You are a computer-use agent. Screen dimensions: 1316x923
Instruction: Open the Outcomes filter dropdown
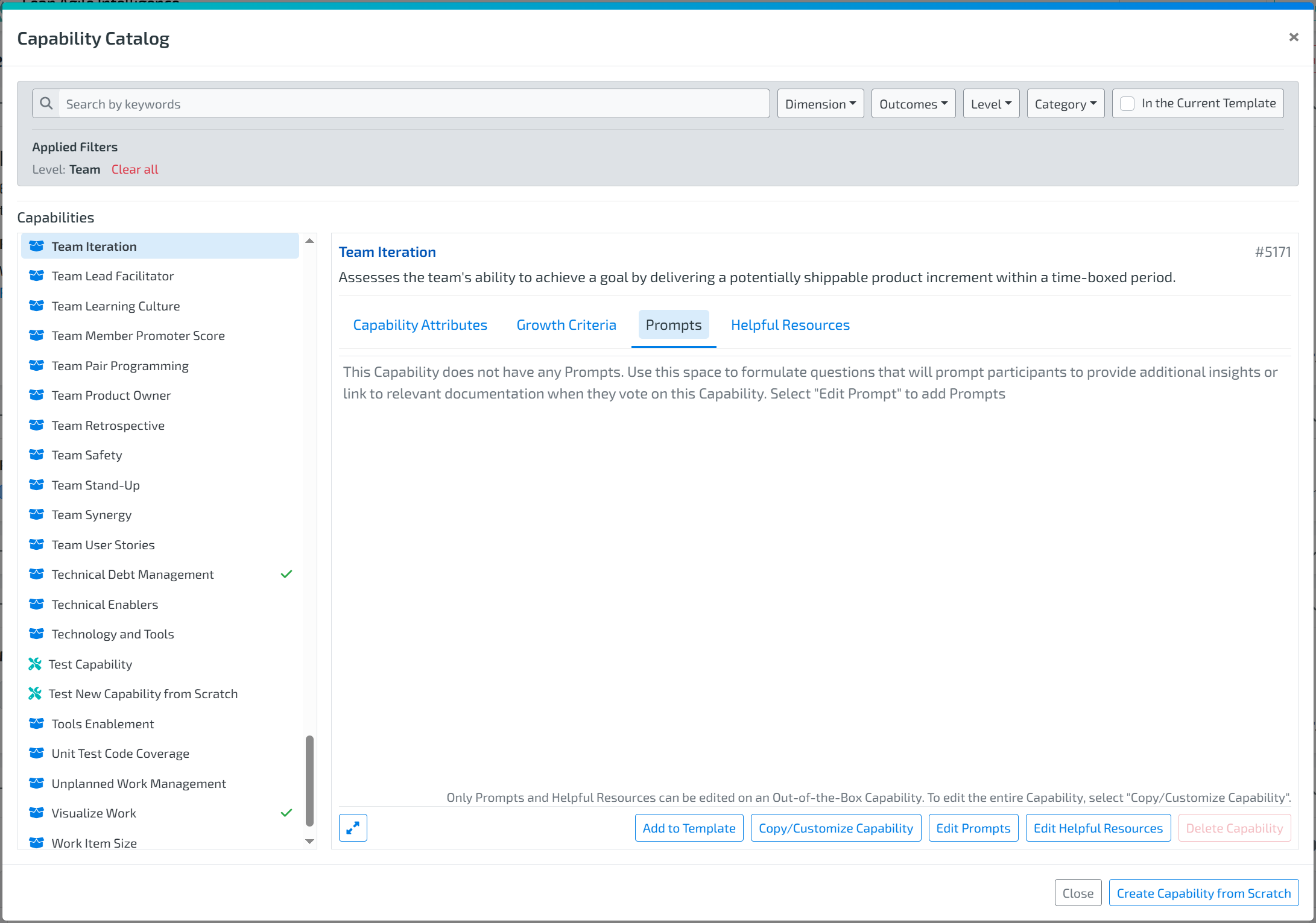tap(913, 104)
